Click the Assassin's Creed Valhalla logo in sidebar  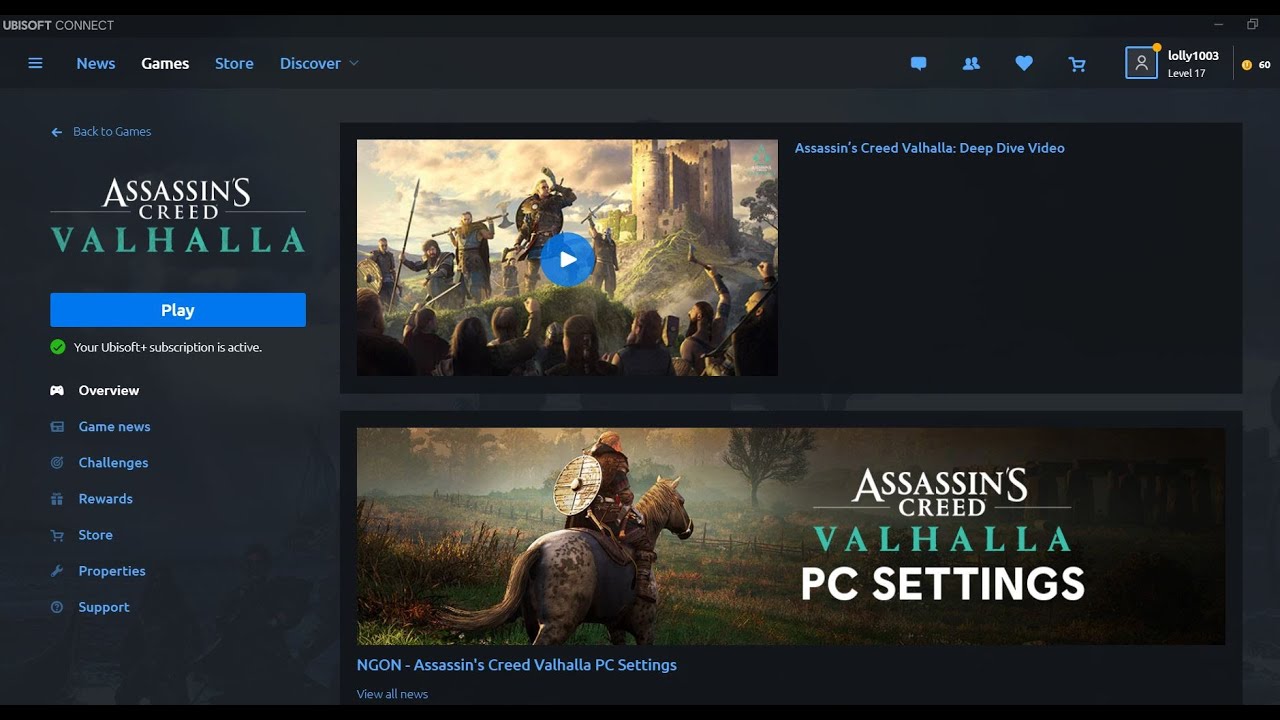[178, 215]
